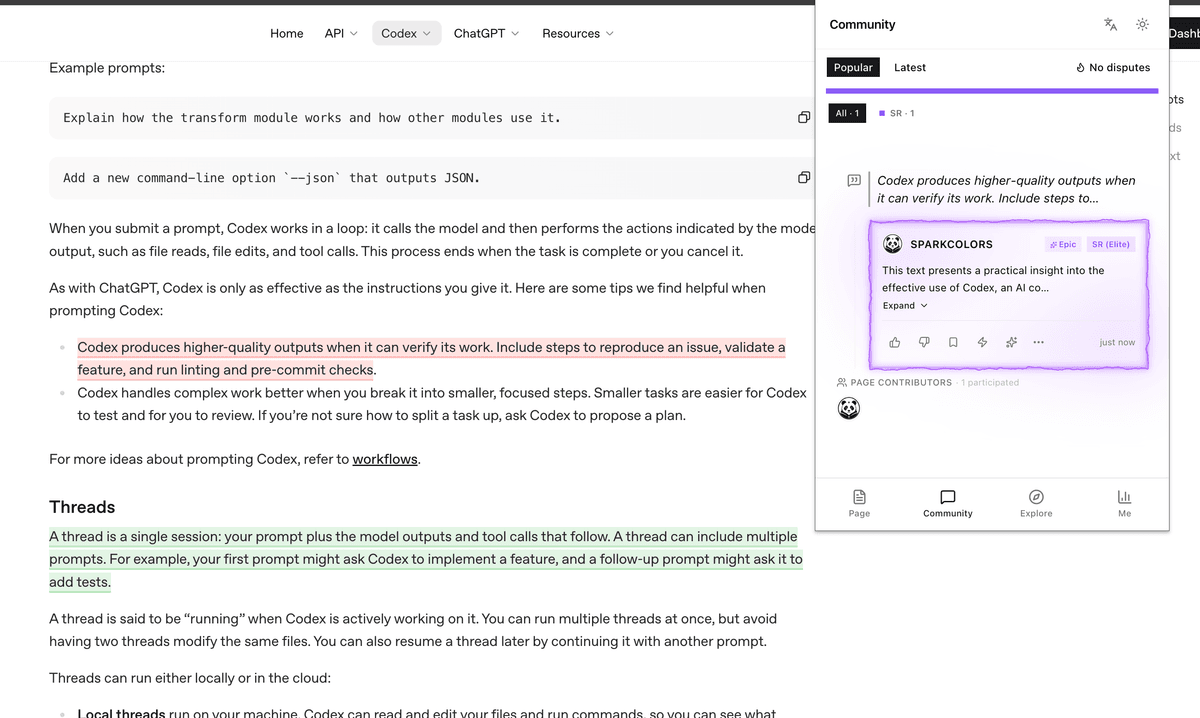Open the Home nav link
Image resolution: width=1200 pixels, height=718 pixels.
(287, 33)
